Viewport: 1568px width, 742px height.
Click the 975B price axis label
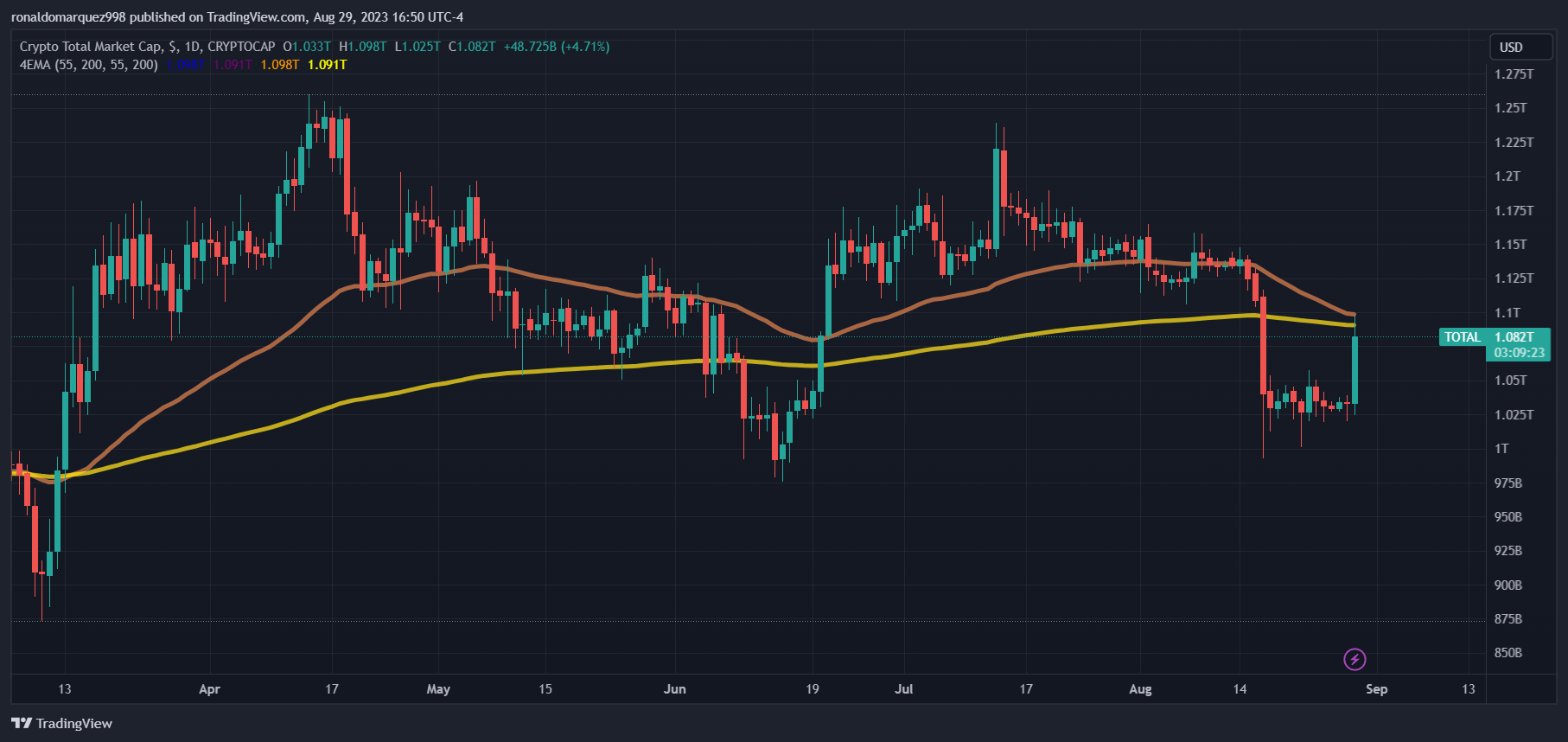coord(1508,483)
